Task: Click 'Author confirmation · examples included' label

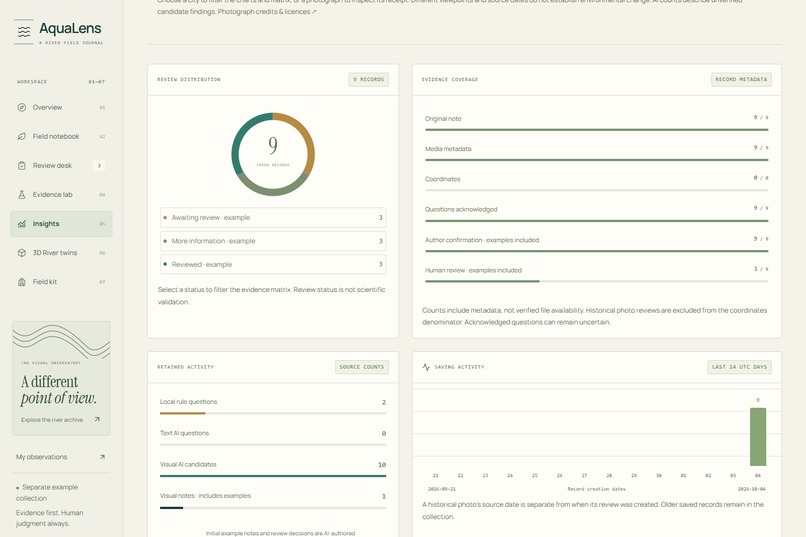Action: tap(482, 240)
